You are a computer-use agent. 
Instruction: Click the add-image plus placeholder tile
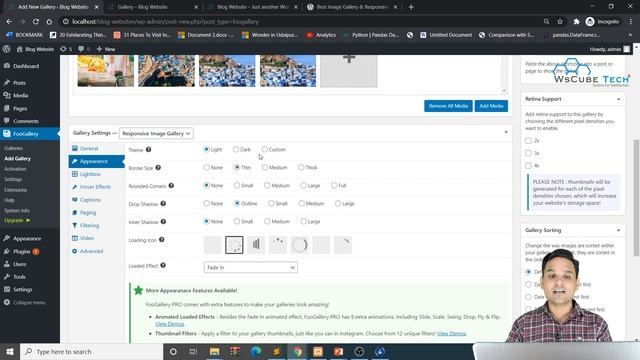[x=349, y=71]
